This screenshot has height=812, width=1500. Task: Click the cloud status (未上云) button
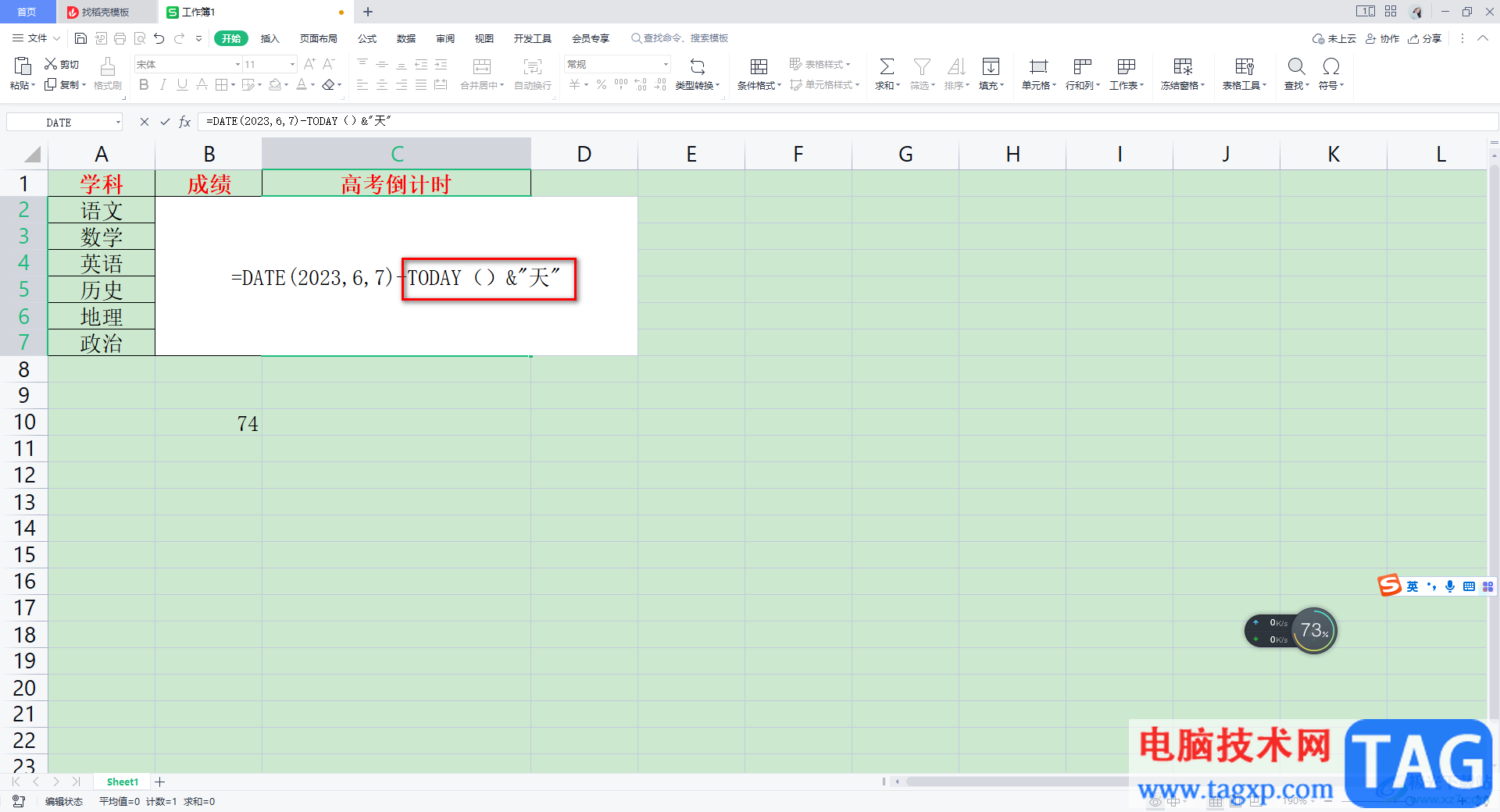point(1334,38)
